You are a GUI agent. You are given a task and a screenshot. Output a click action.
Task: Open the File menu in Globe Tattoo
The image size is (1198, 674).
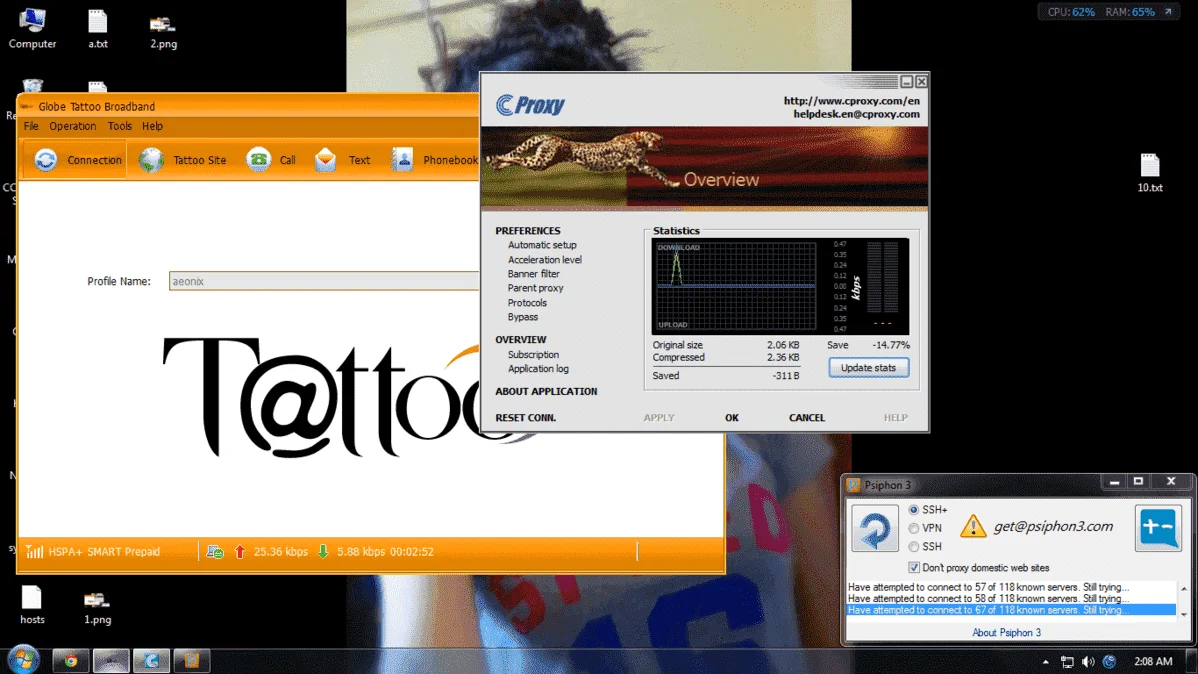(x=31, y=126)
